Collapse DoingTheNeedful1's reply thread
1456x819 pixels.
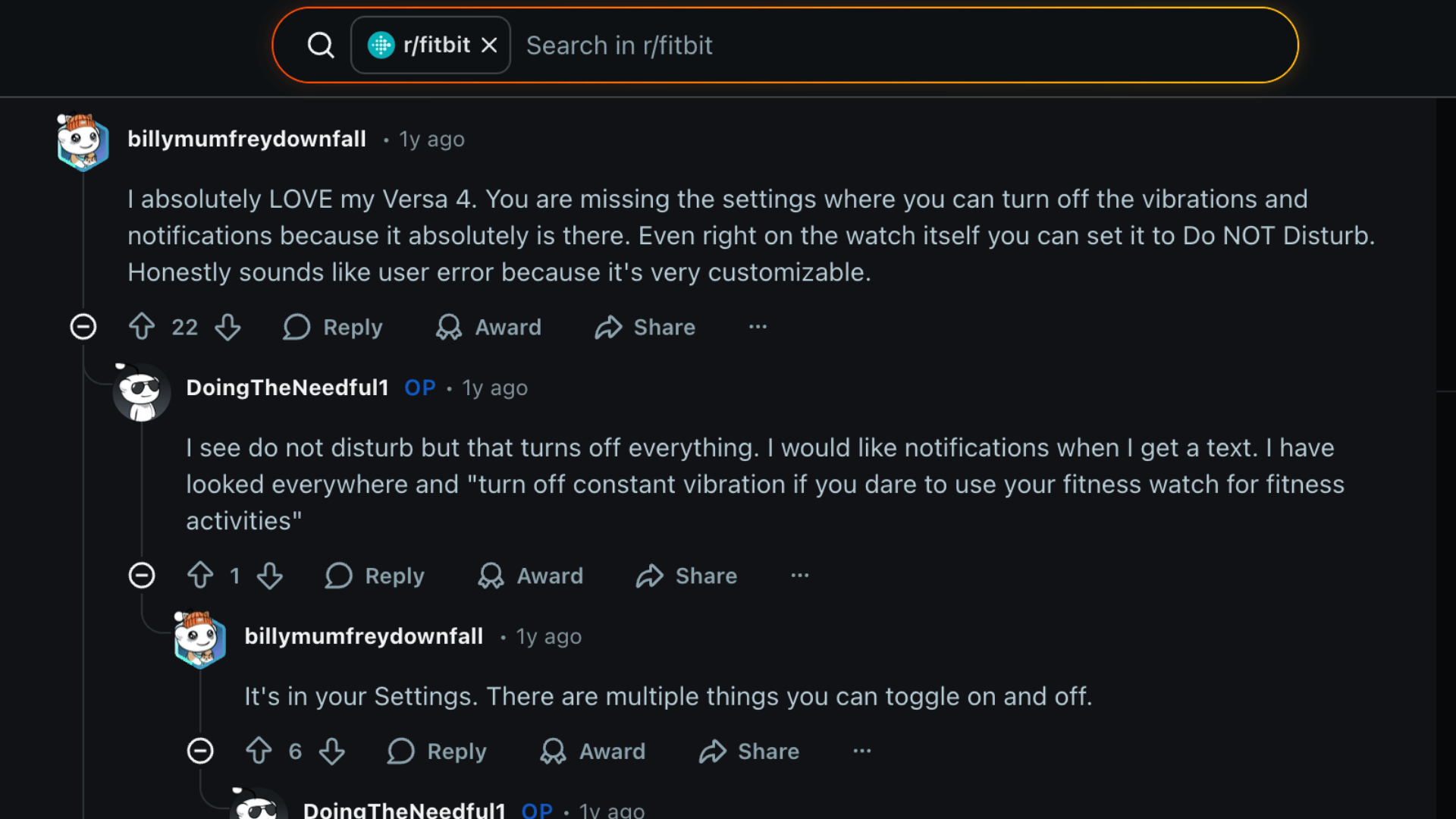[x=142, y=576]
